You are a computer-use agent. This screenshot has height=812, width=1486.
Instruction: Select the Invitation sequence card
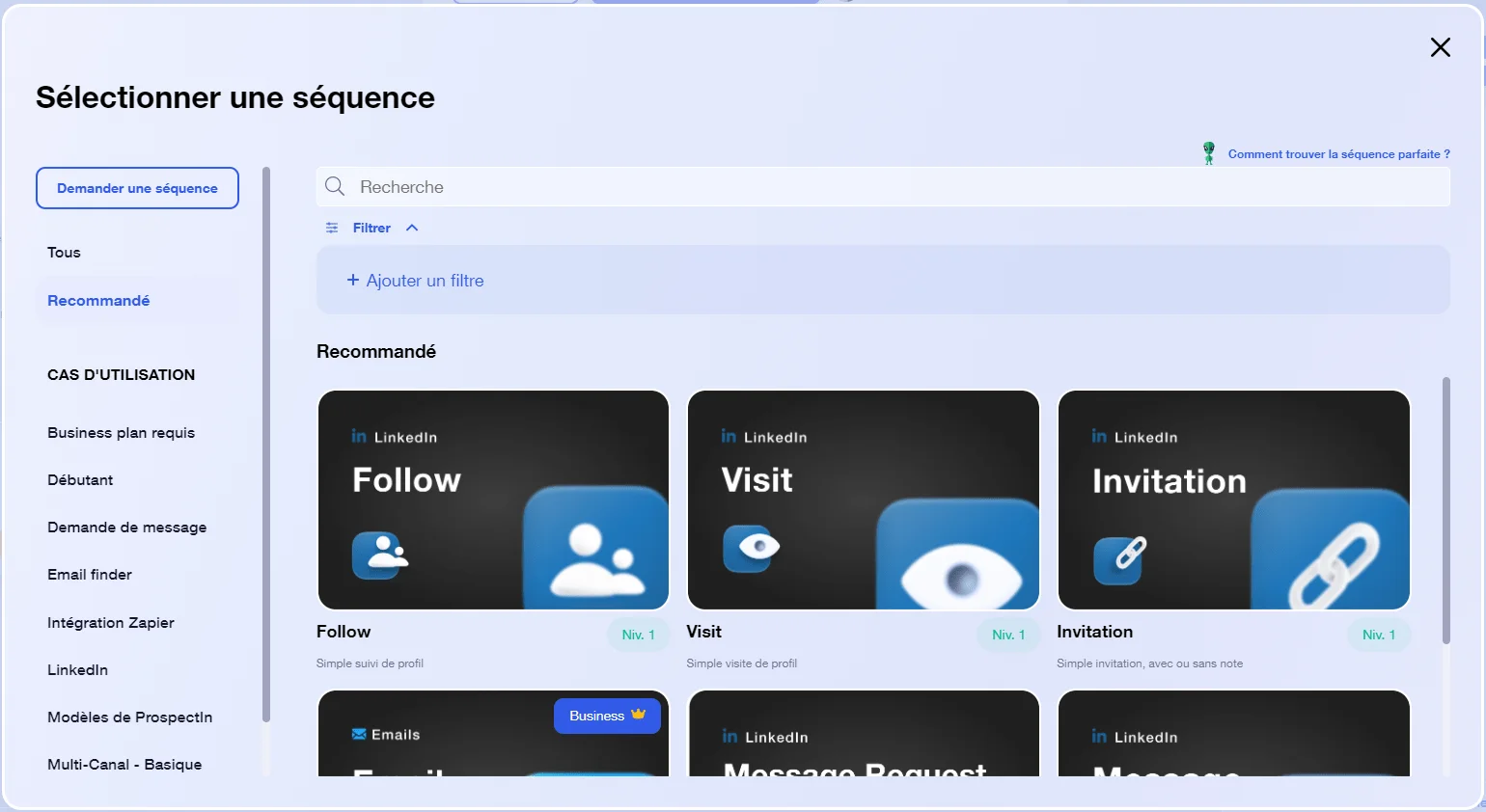pyautogui.click(x=1234, y=500)
